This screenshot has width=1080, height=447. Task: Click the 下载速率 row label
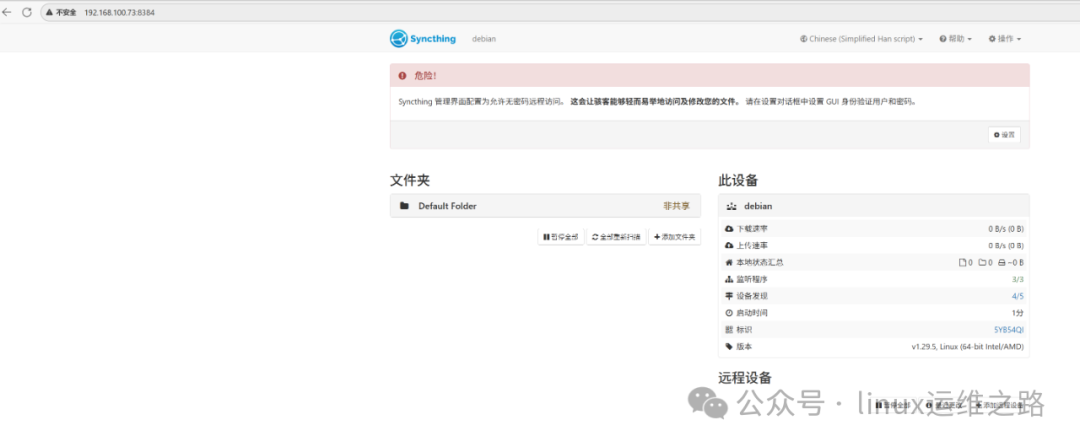(x=752, y=229)
